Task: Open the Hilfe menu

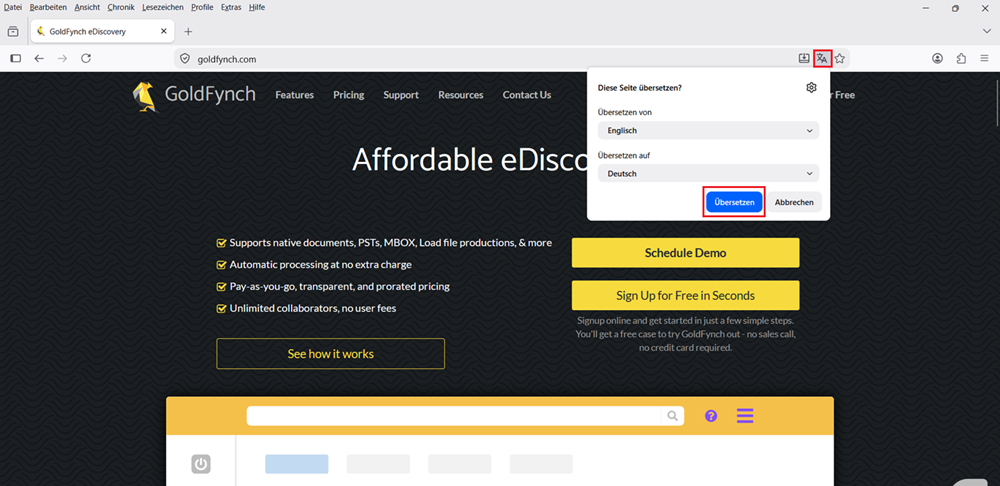Action: [x=256, y=8]
